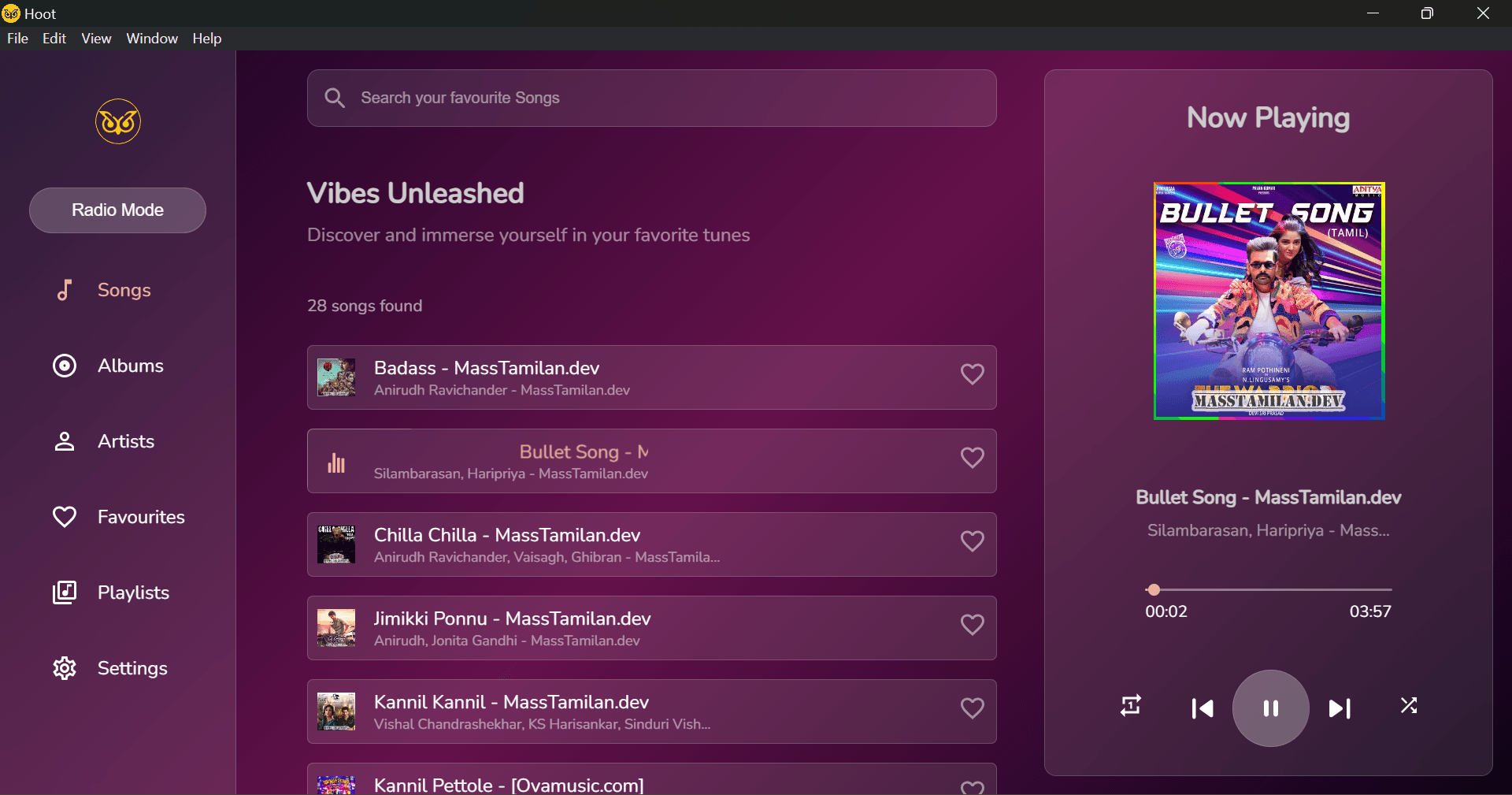The height and width of the screenshot is (795, 1512).
Task: Like the Chilla Chilla song heart
Action: pyautogui.click(x=973, y=541)
